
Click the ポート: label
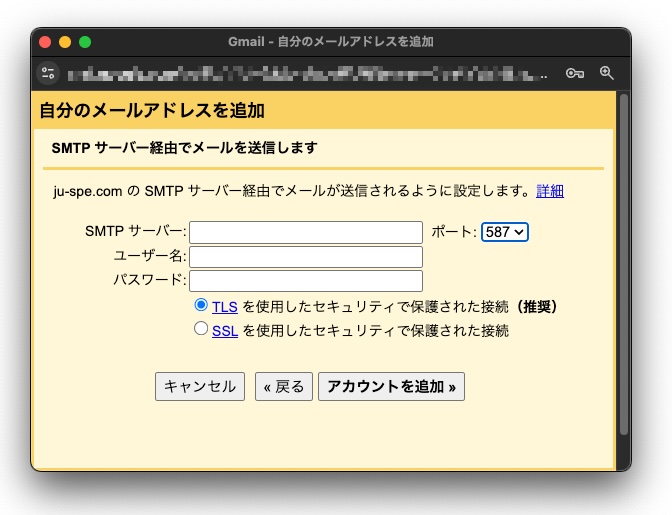pos(454,232)
